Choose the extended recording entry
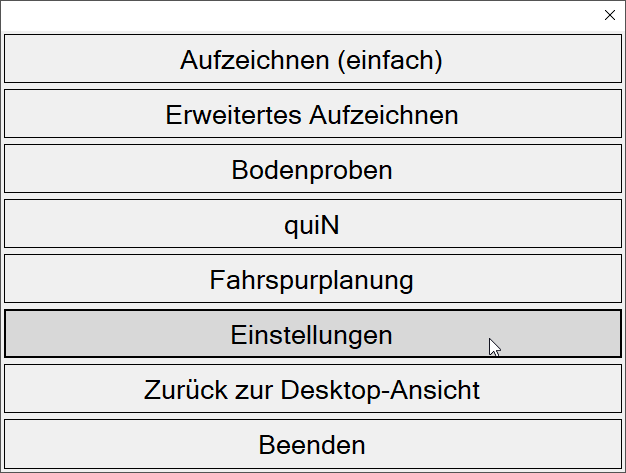The image size is (626, 473). [312, 115]
